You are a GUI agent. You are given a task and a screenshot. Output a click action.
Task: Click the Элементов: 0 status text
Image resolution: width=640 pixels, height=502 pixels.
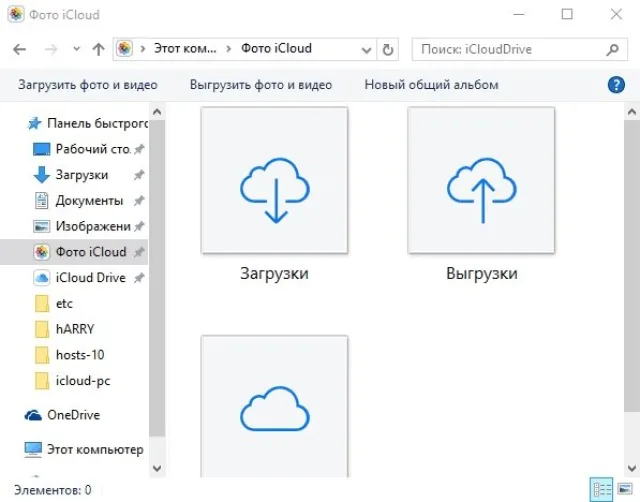(53, 490)
